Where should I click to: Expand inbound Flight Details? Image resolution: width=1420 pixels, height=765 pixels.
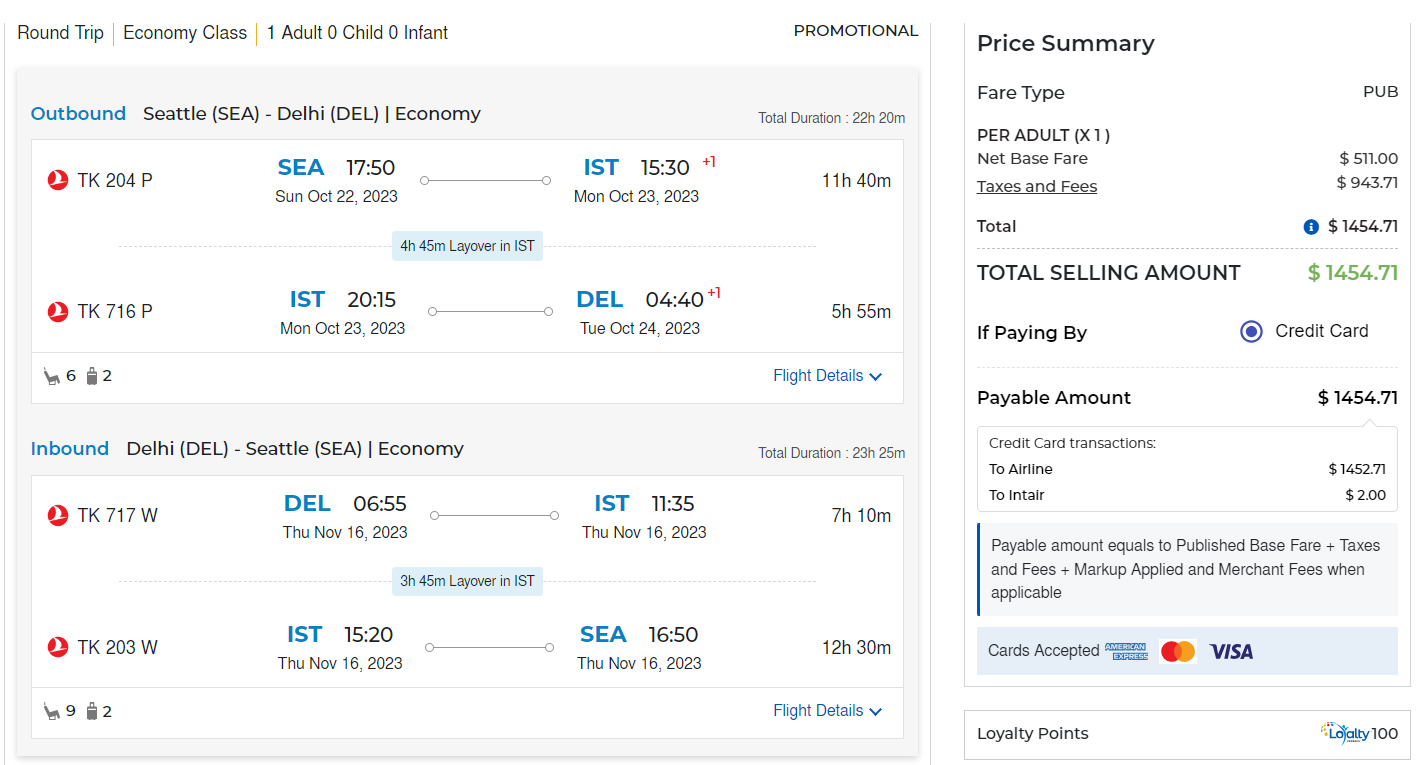click(x=827, y=711)
